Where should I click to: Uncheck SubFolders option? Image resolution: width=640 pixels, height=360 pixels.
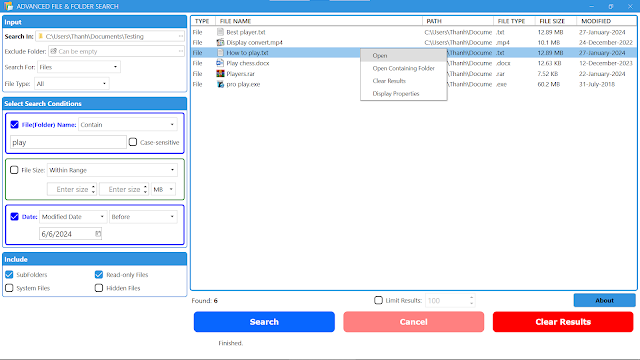[9, 275]
